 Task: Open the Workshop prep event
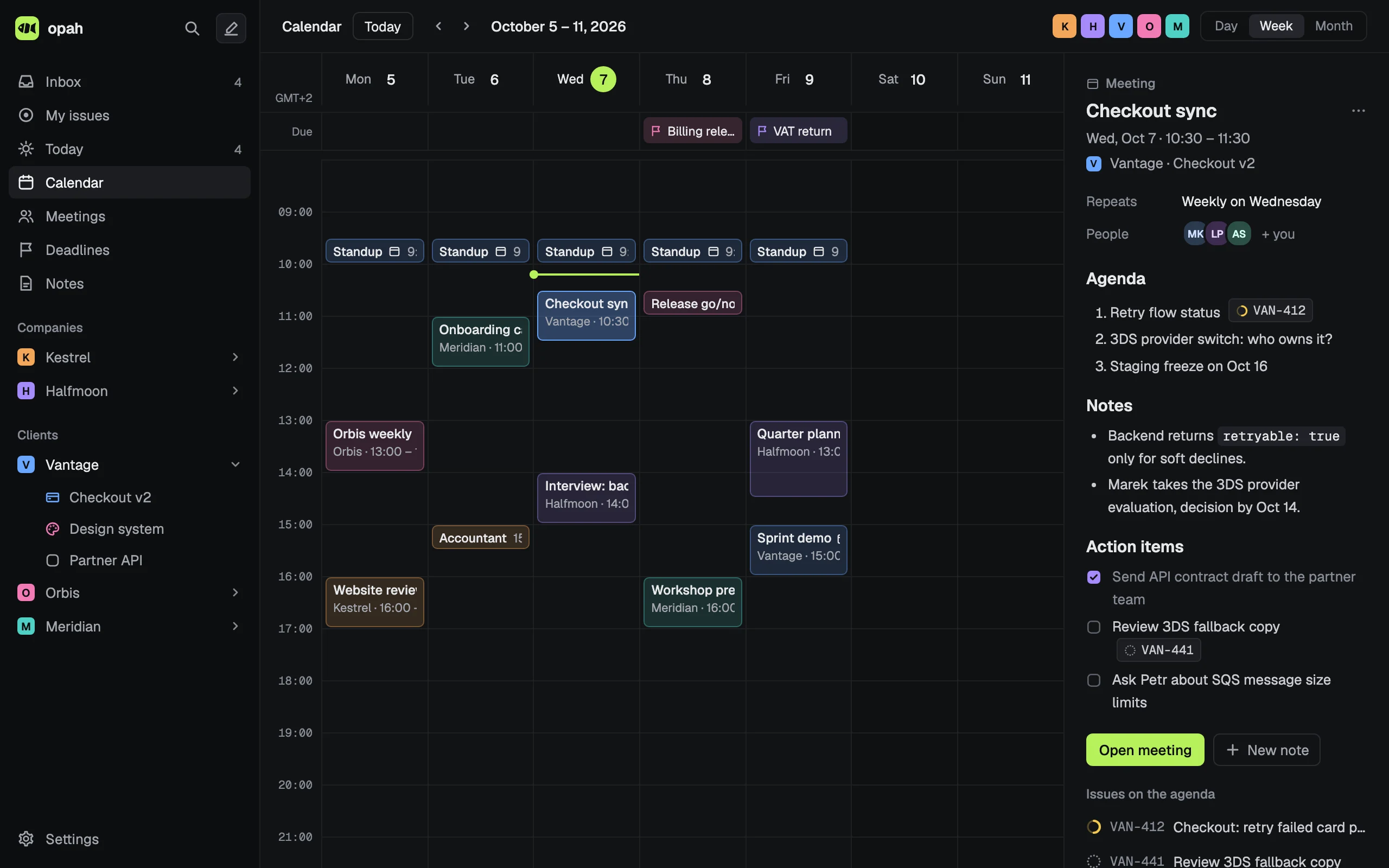[692, 602]
